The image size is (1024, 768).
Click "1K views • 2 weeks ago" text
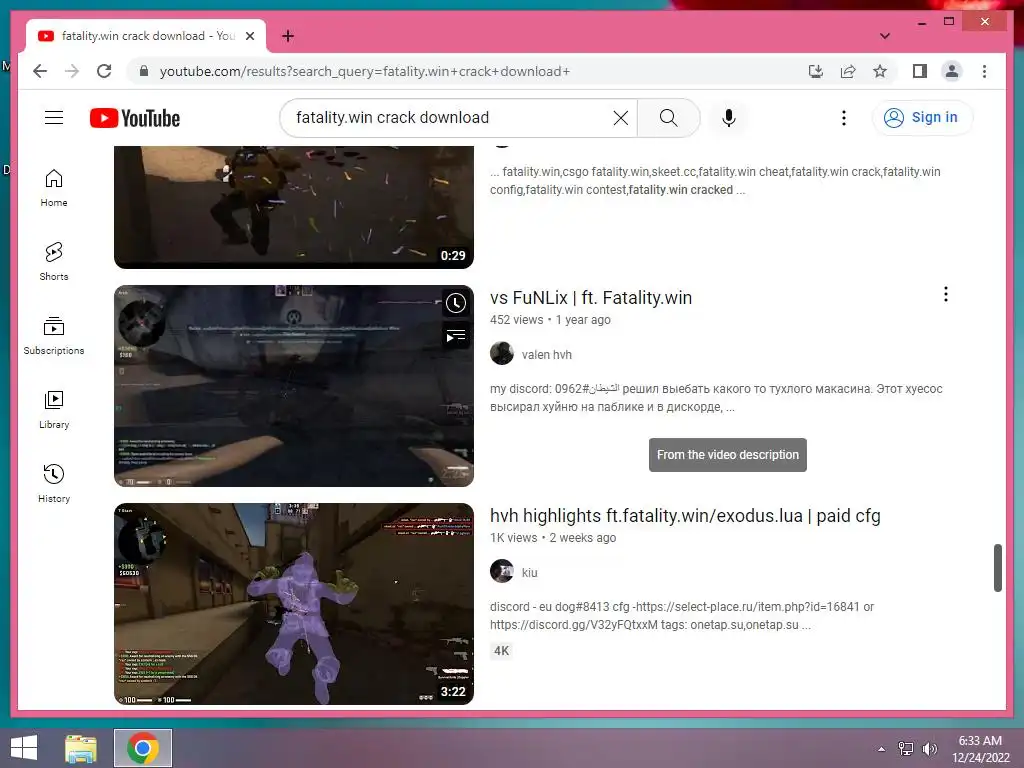(x=552, y=538)
